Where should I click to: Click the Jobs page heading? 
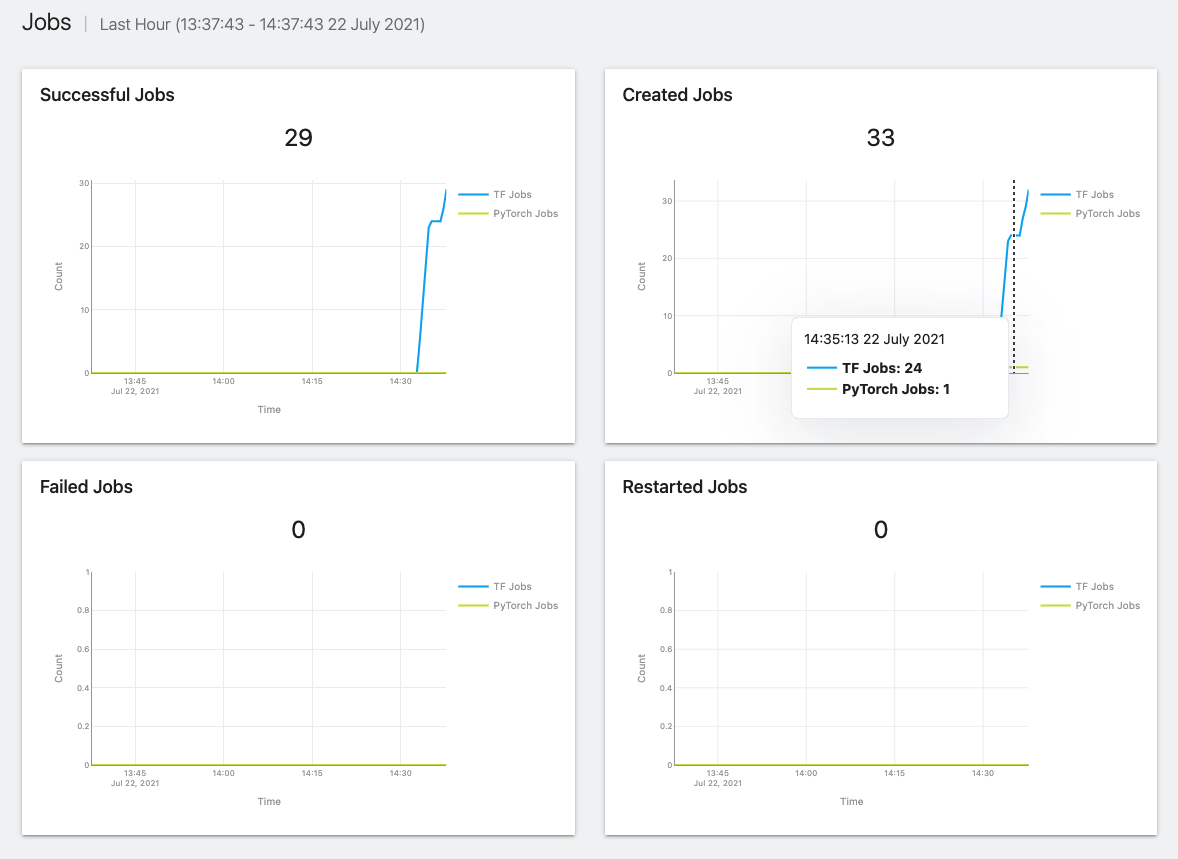pyautogui.click(x=47, y=23)
